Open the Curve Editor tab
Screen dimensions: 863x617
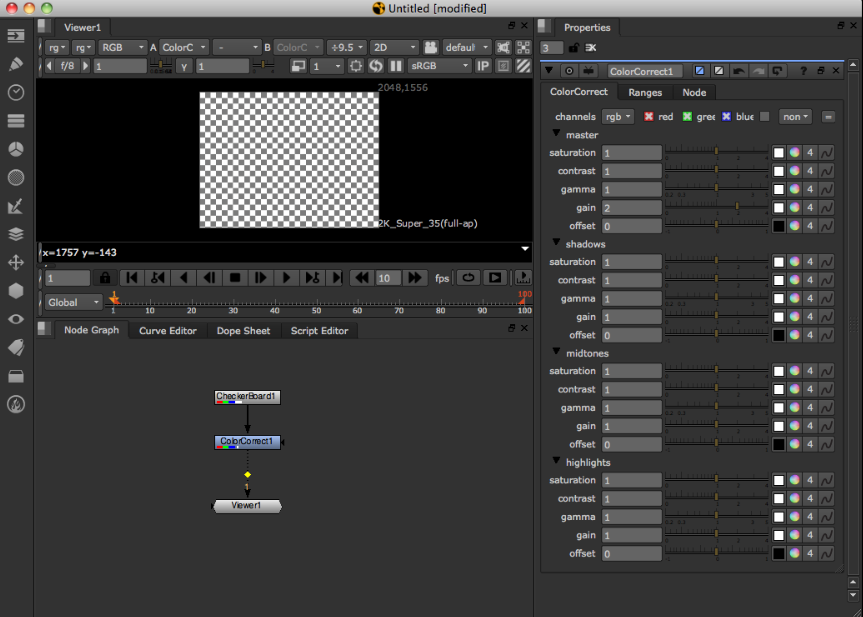pyautogui.click(x=167, y=331)
